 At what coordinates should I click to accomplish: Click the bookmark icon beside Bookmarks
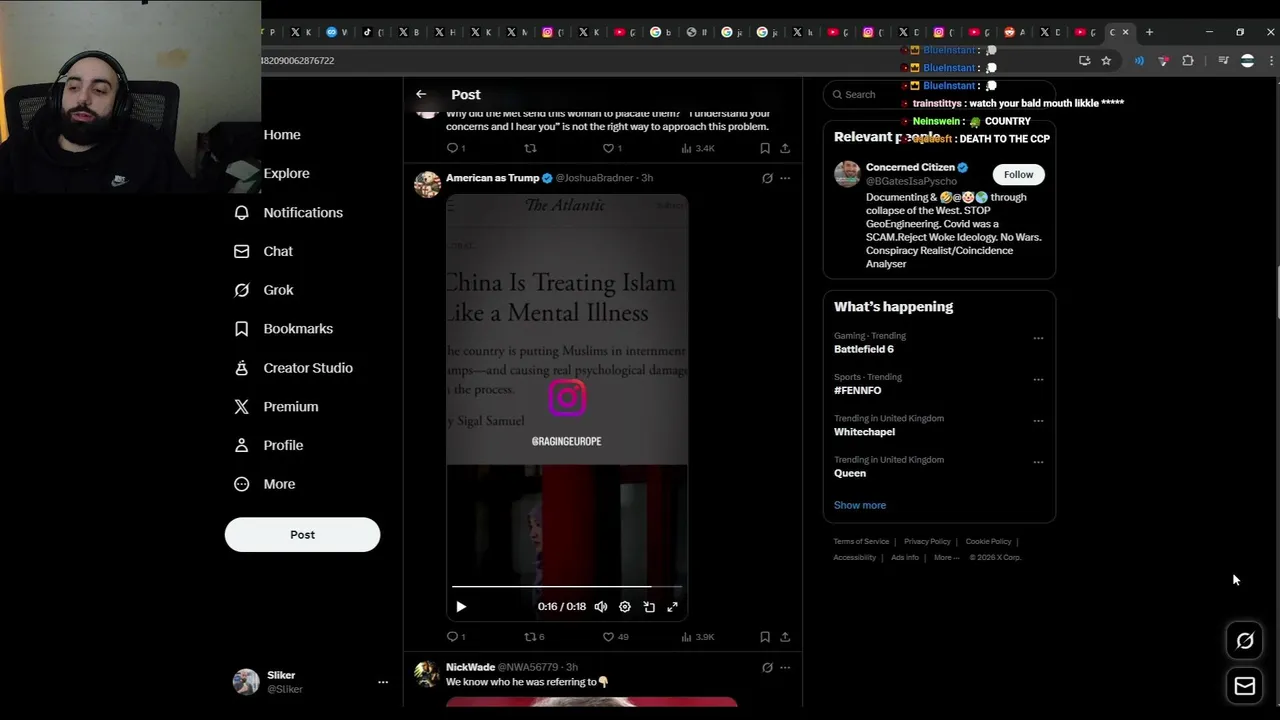pos(241,329)
